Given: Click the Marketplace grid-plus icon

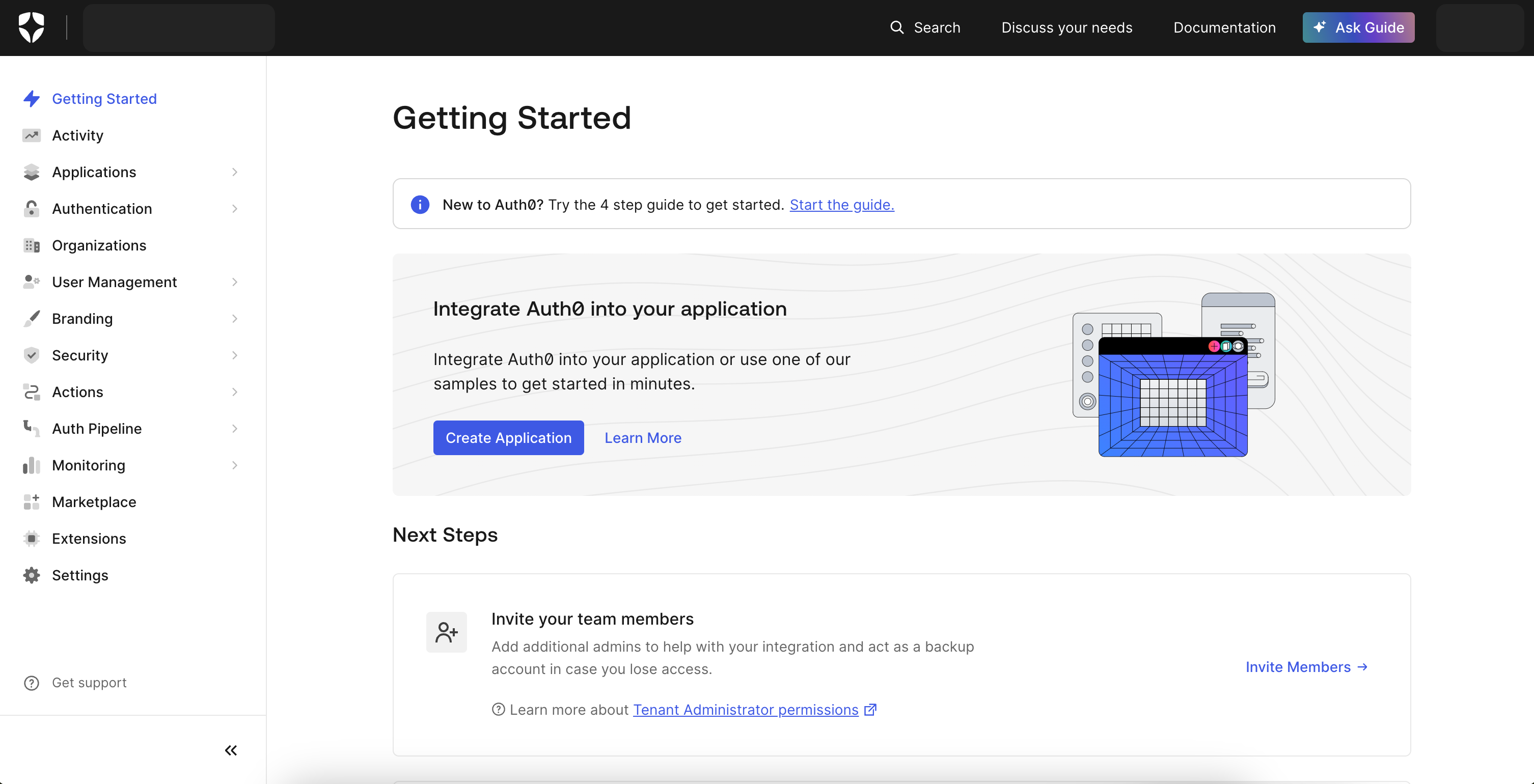Looking at the screenshot, I should point(31,502).
